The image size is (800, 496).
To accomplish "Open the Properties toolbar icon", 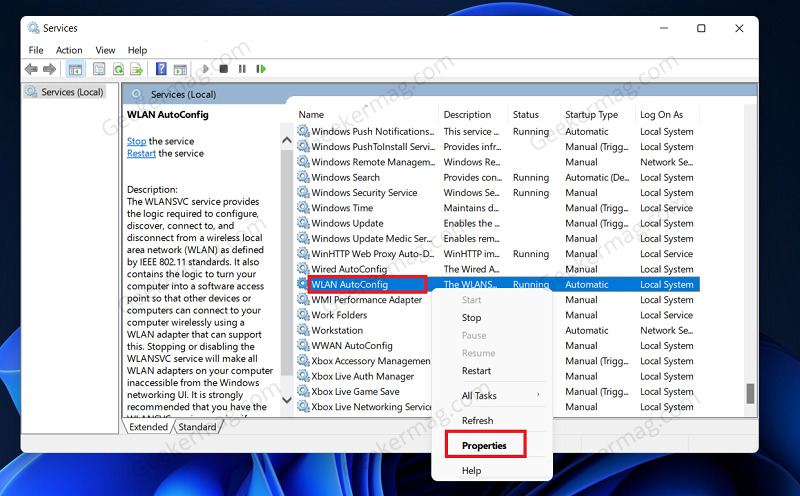I will [99, 69].
